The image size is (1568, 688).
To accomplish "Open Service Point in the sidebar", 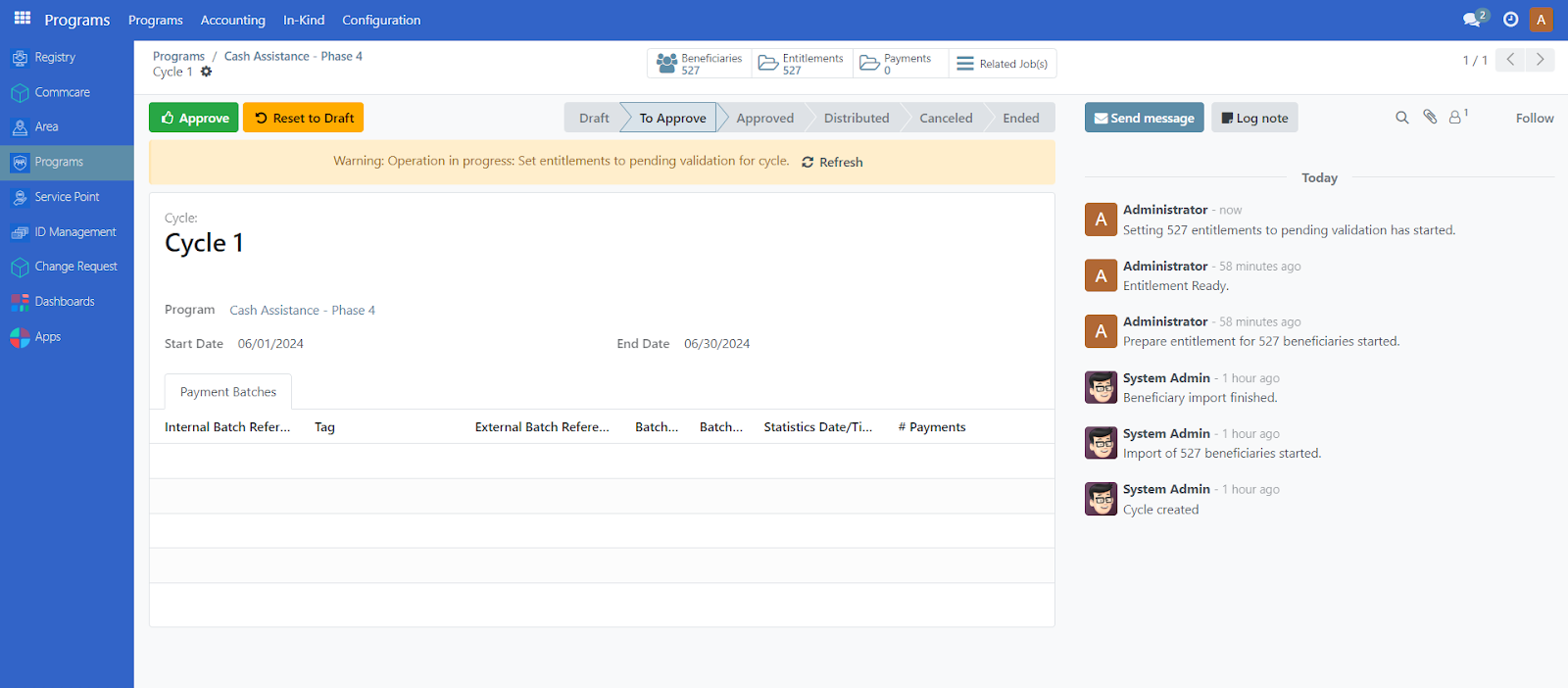I will point(67,197).
